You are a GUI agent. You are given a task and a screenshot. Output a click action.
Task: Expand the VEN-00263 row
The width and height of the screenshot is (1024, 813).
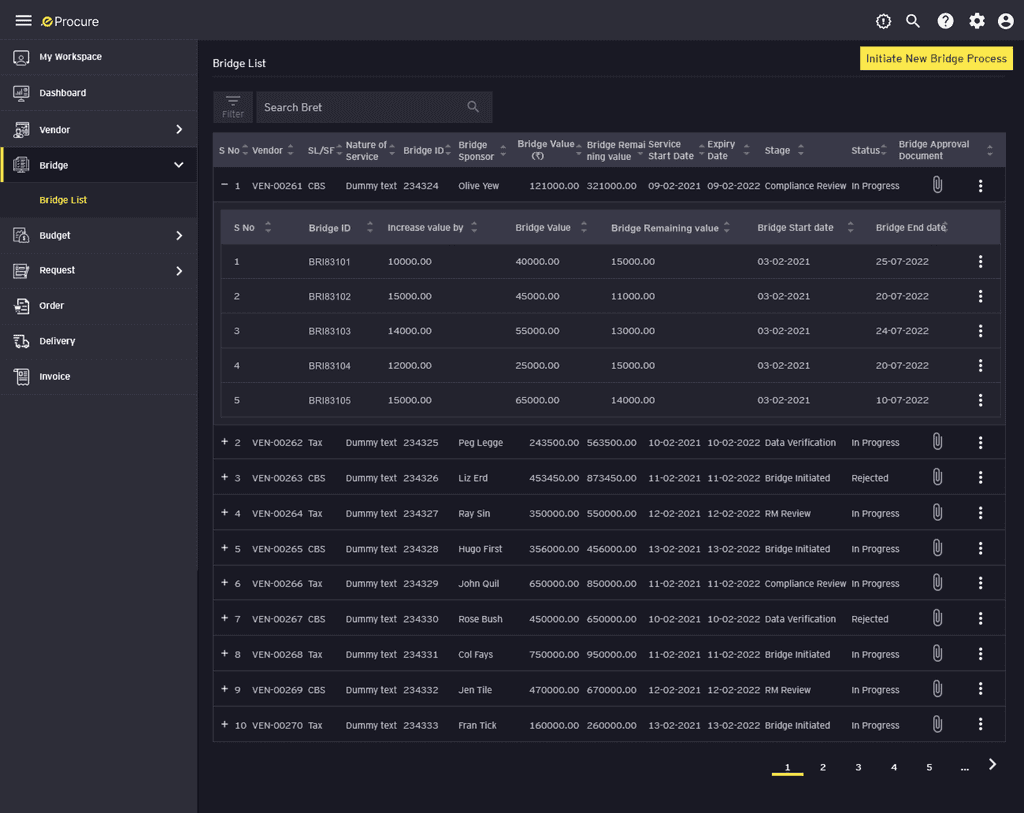224,477
